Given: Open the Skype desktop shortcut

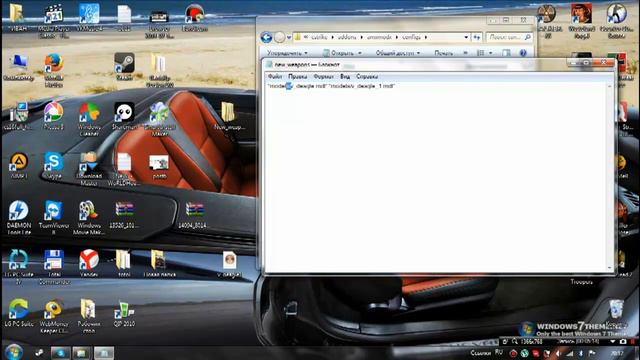Looking at the screenshot, I should point(53,165).
